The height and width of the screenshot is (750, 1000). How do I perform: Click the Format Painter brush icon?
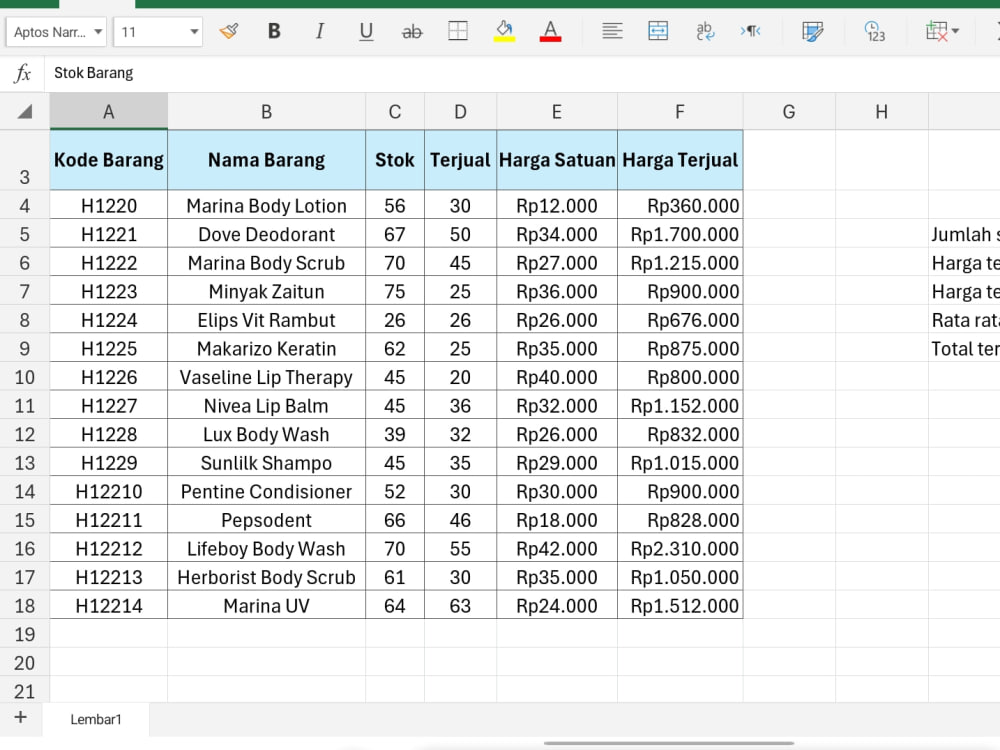click(x=229, y=31)
